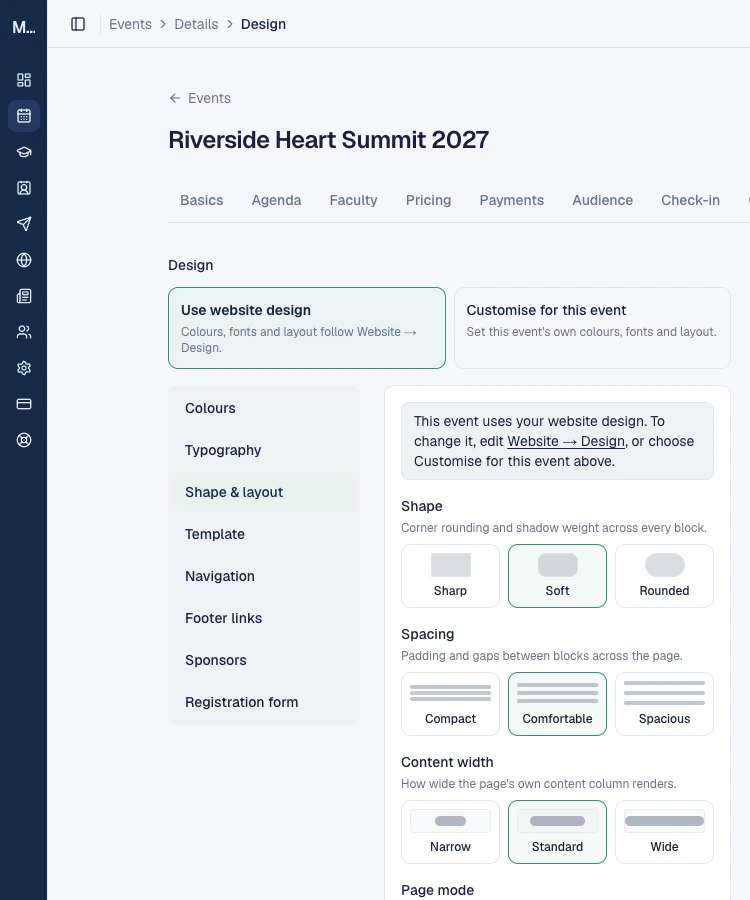750x900 pixels.
Task: Open the globe website icon in sidebar
Action: pos(24,260)
